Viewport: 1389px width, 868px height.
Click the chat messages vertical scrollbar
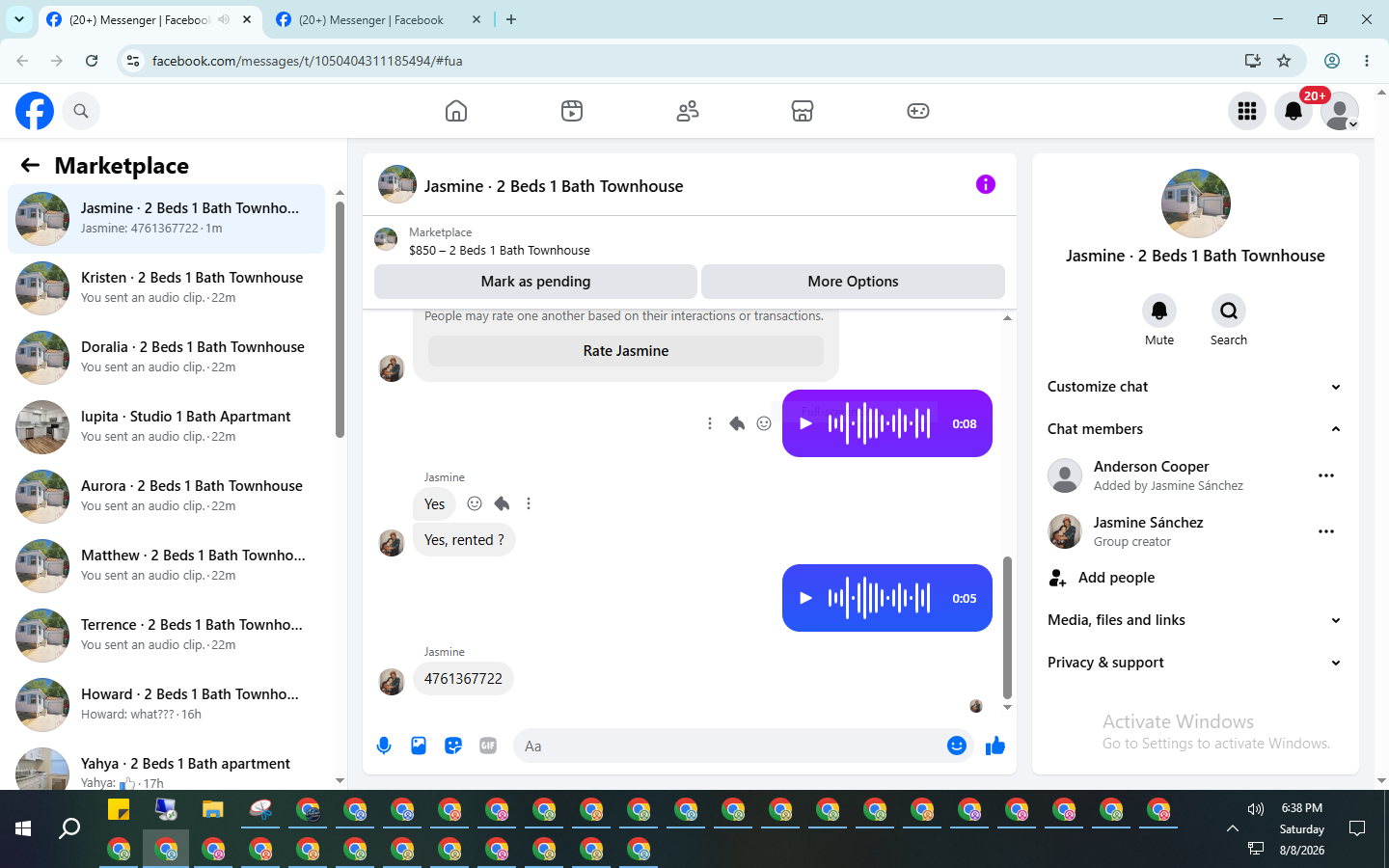[1007, 627]
